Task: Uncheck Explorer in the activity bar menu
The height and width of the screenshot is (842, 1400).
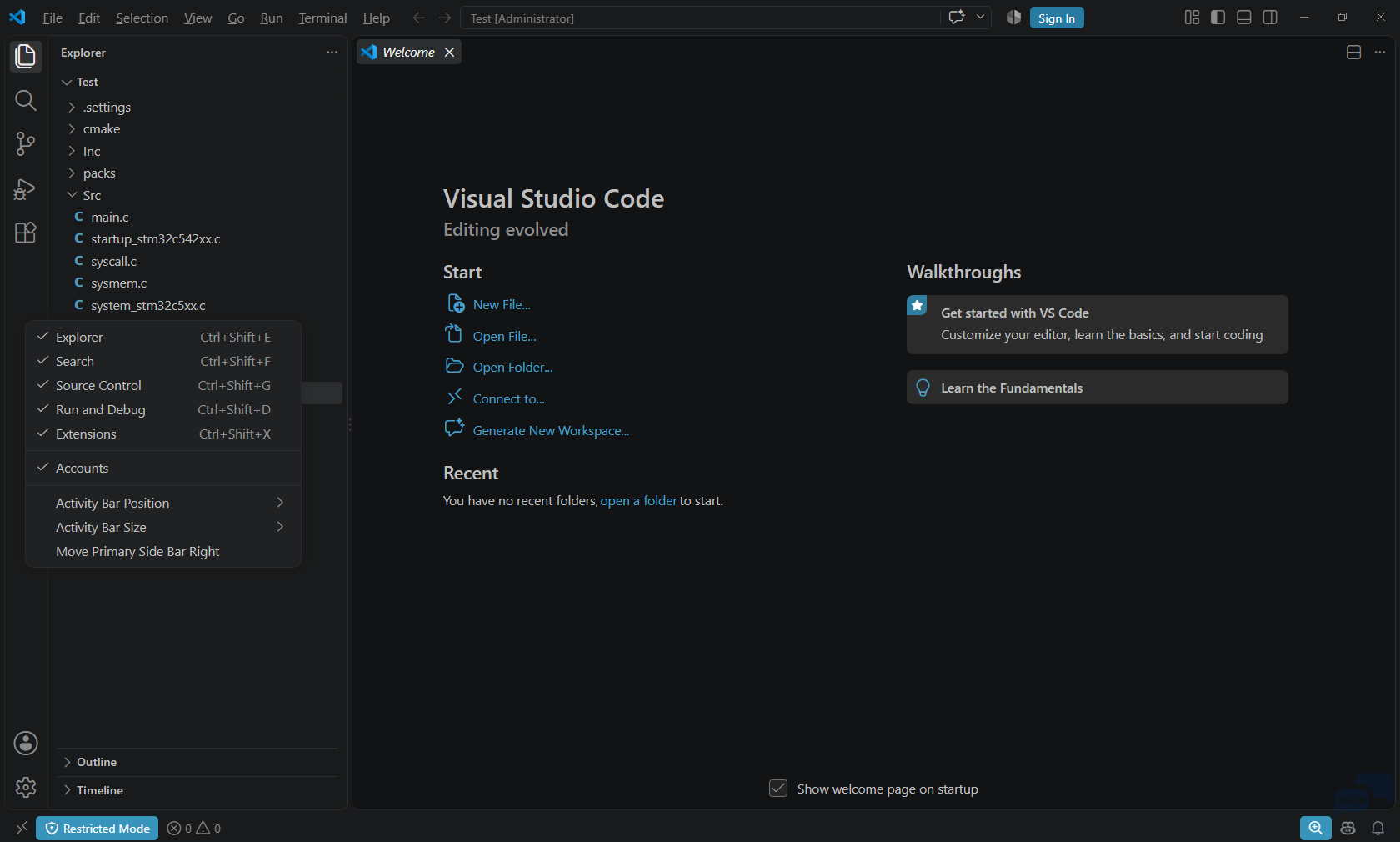Action: point(163,337)
